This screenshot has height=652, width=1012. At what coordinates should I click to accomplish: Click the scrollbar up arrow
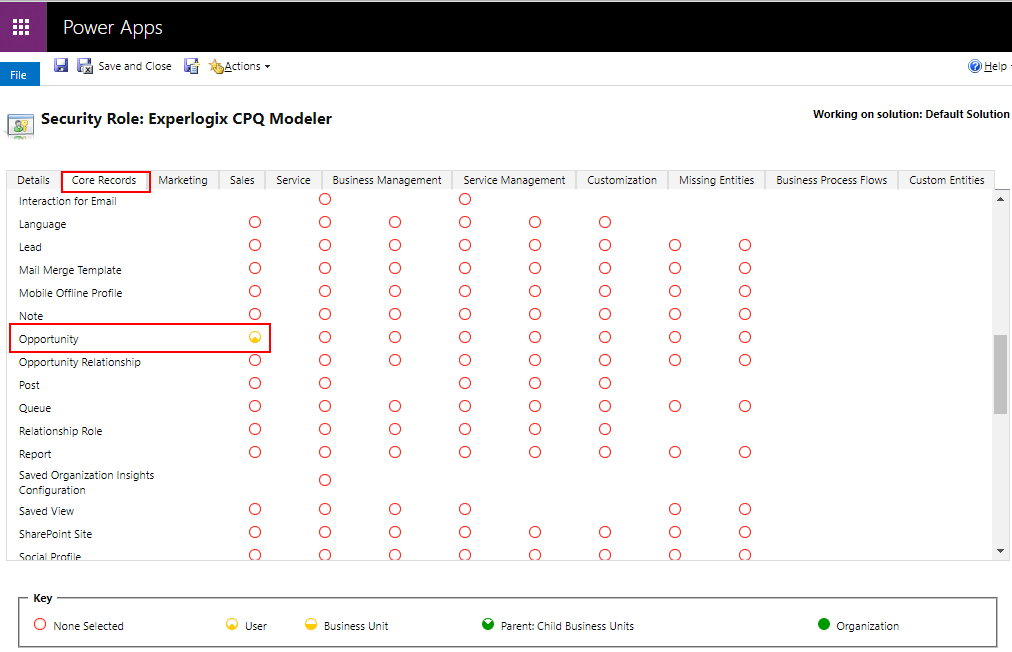click(1000, 199)
